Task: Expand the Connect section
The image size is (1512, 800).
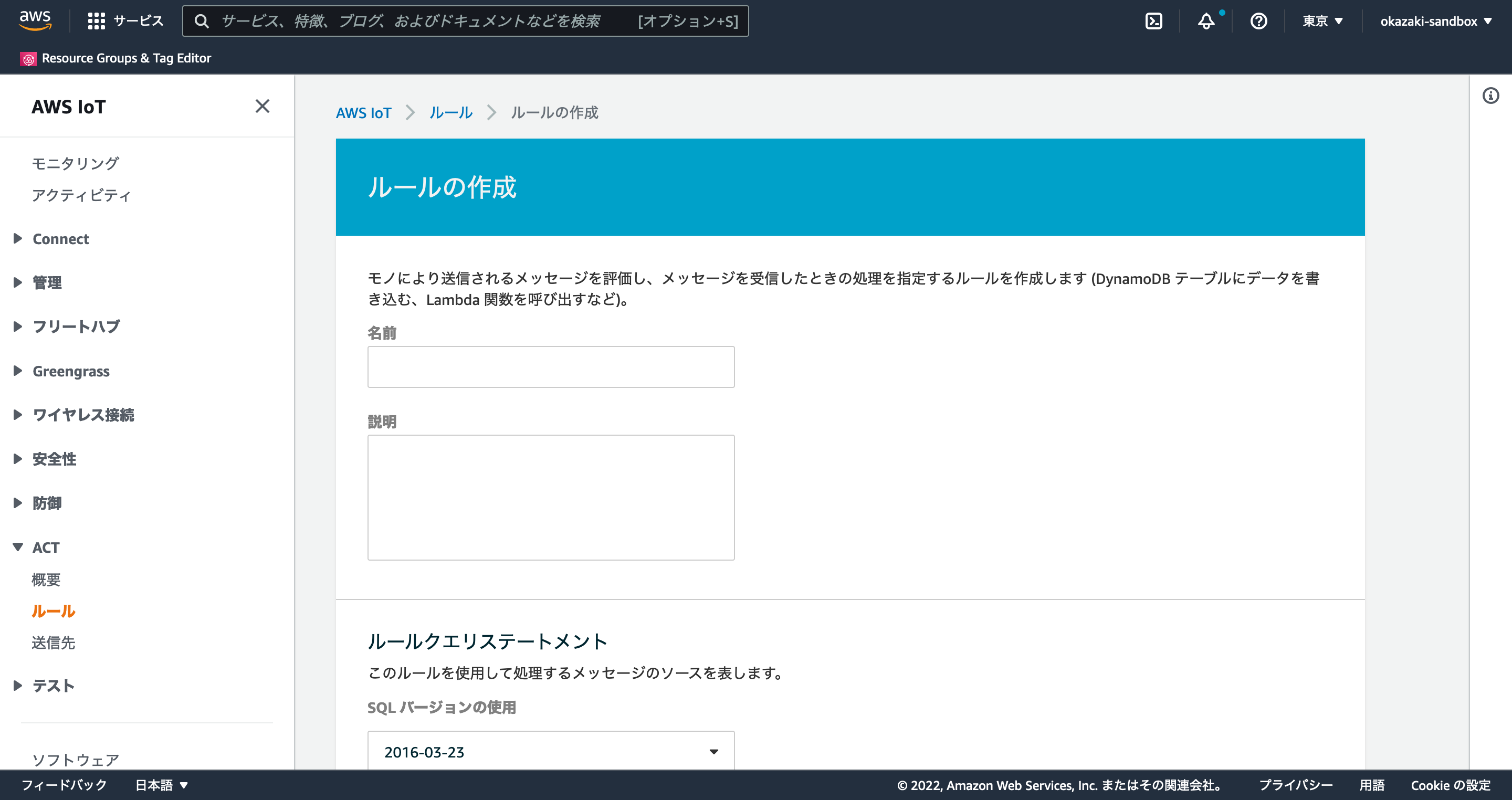Action: (60, 239)
